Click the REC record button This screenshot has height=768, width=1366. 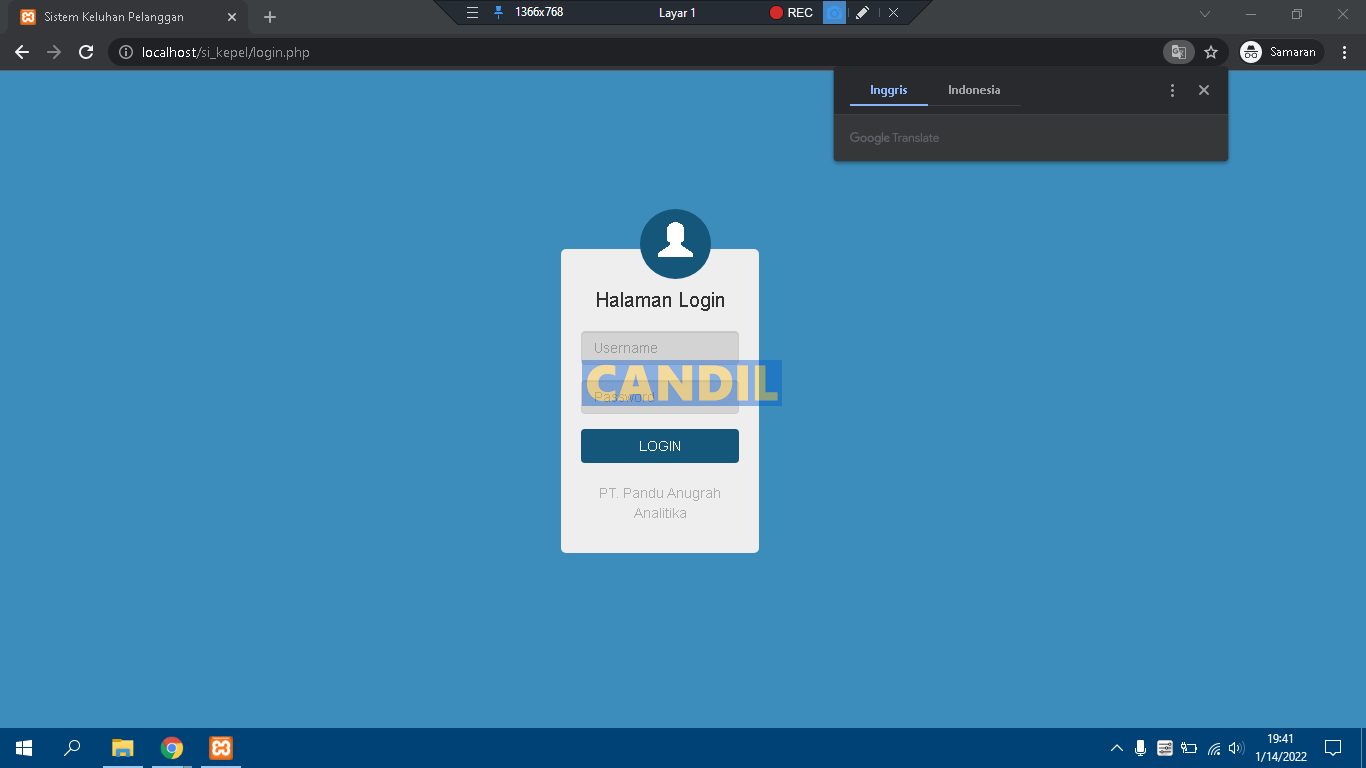[791, 12]
